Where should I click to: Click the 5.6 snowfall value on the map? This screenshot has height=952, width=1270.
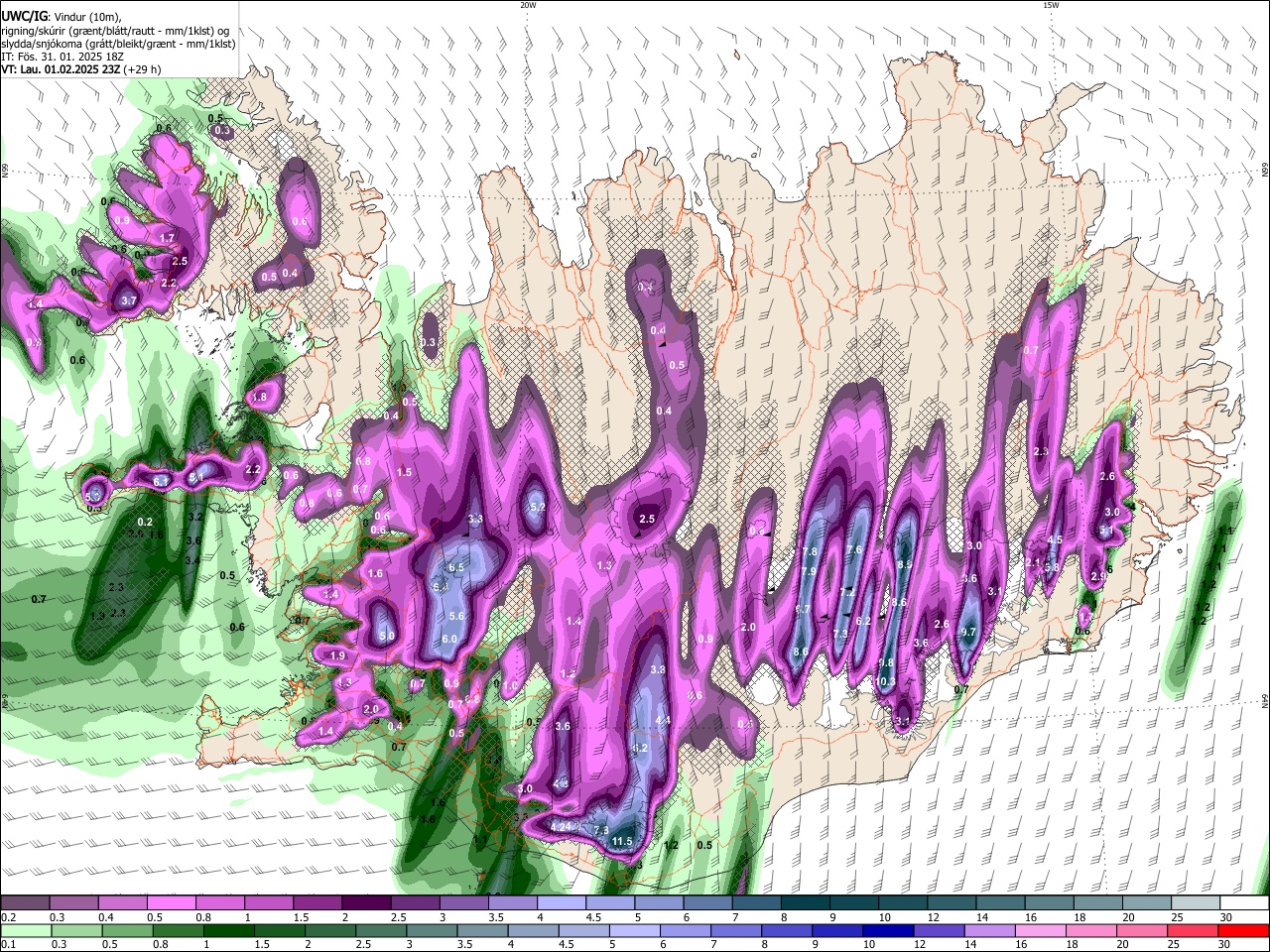(x=456, y=616)
